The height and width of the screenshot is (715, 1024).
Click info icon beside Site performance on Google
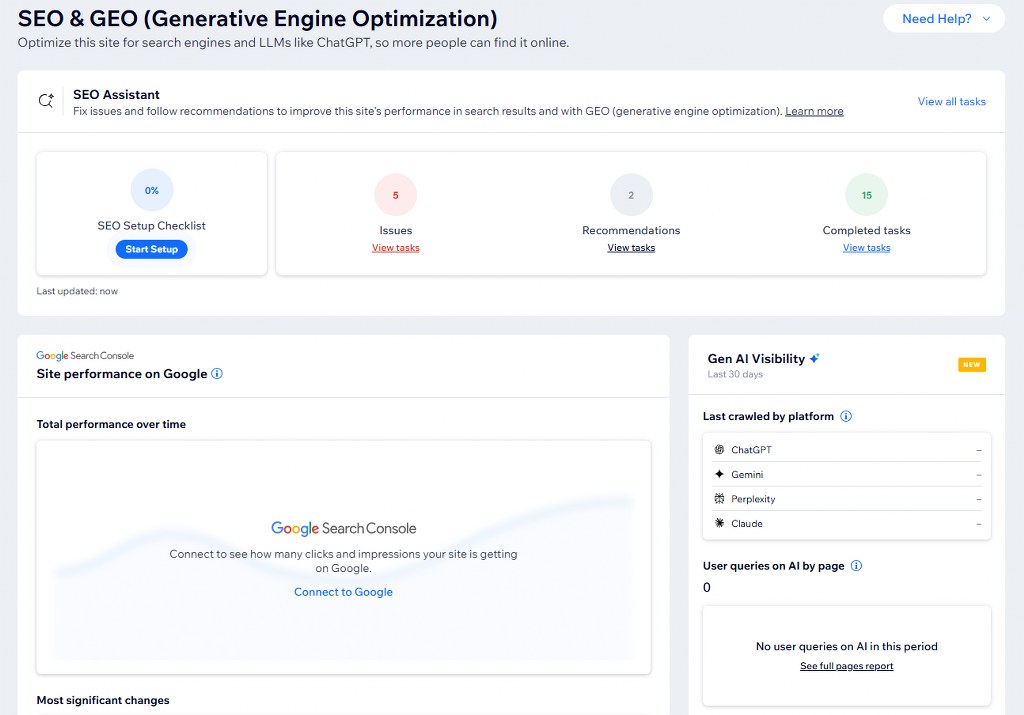point(217,373)
